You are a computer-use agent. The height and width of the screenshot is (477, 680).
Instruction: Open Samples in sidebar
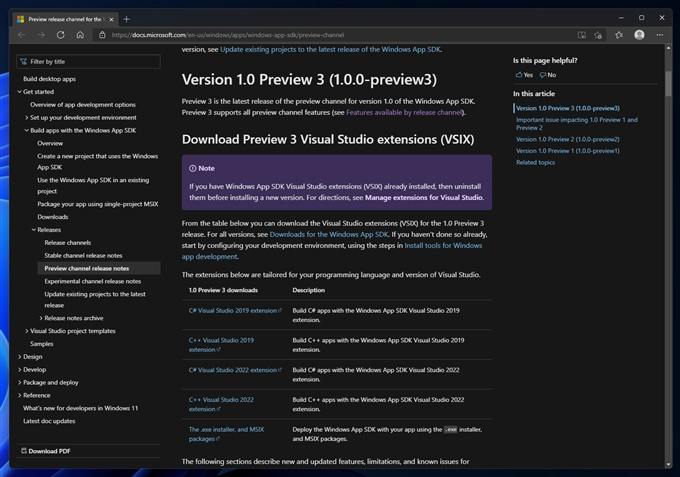42,344
